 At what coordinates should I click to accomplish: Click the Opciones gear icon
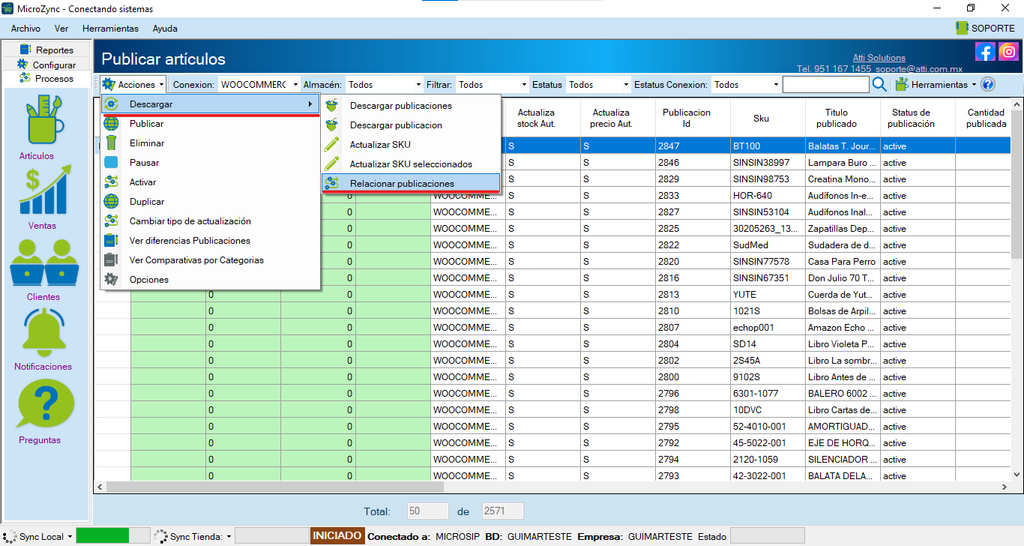[111, 279]
